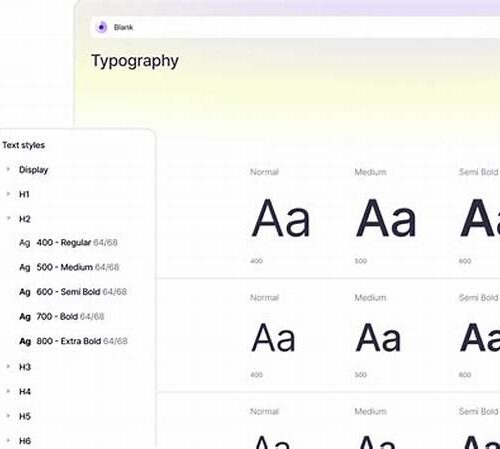The height and width of the screenshot is (449, 500).
Task: Select the second row Medium Aa specimen
Action: pyautogui.click(x=378, y=338)
